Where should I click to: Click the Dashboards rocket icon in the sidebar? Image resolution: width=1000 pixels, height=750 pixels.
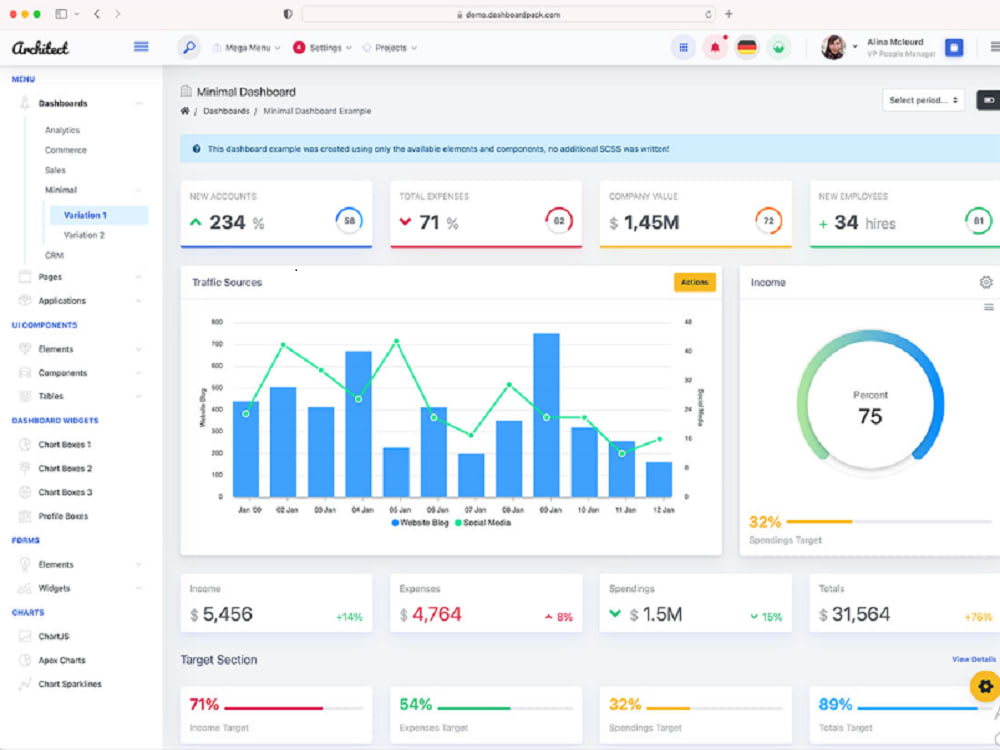coord(25,103)
